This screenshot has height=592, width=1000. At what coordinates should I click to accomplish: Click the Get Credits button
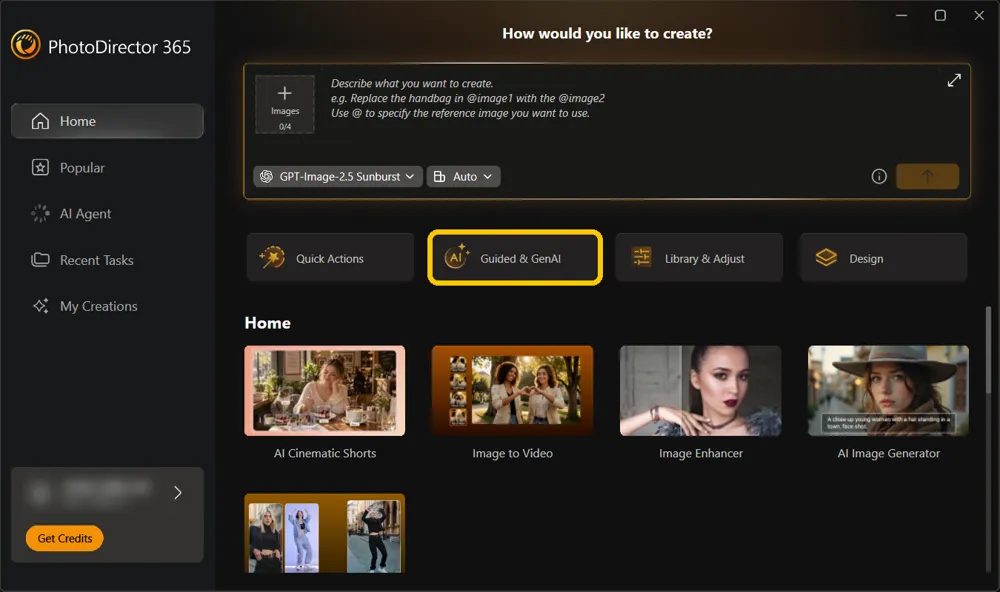(64, 538)
